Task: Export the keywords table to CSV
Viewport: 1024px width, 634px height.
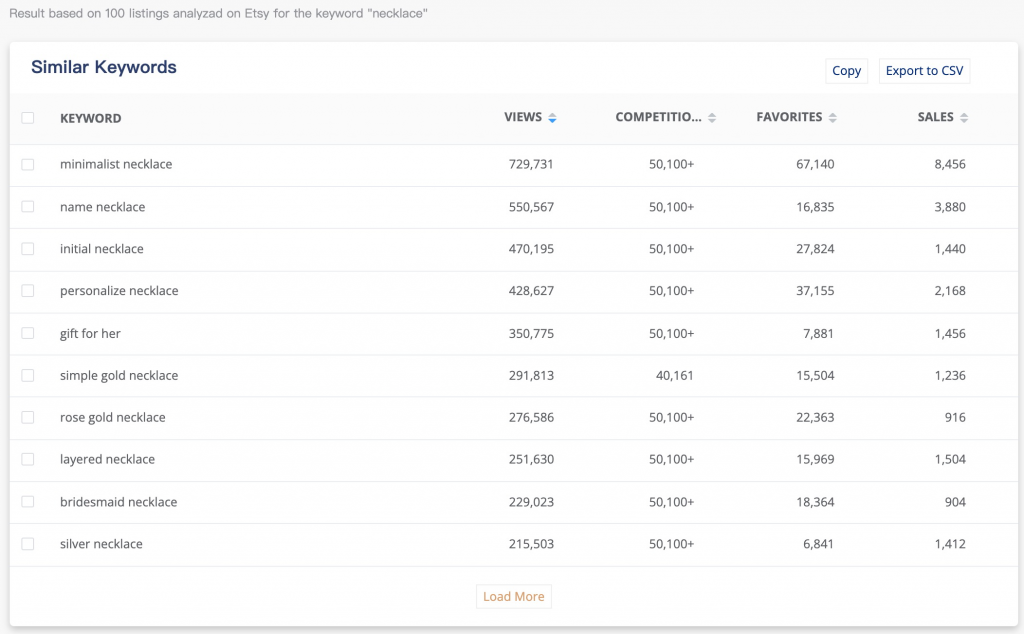Action: [x=924, y=71]
